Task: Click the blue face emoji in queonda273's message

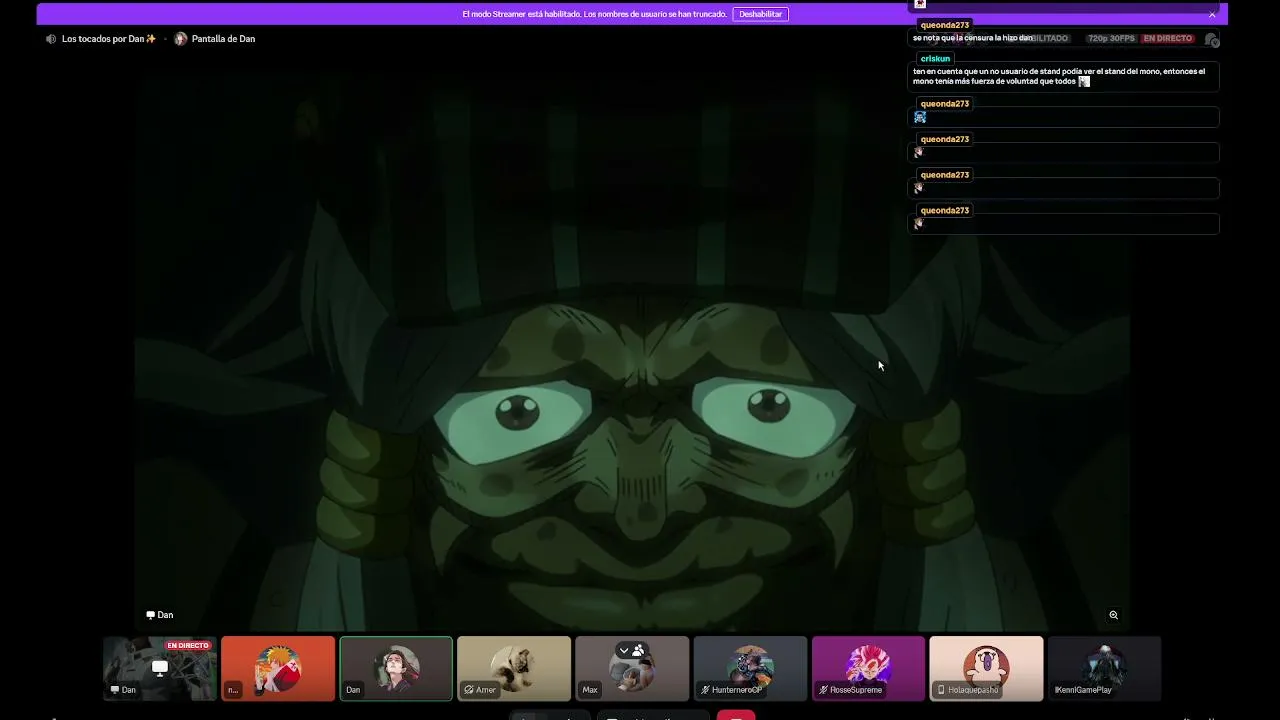Action: (920, 117)
